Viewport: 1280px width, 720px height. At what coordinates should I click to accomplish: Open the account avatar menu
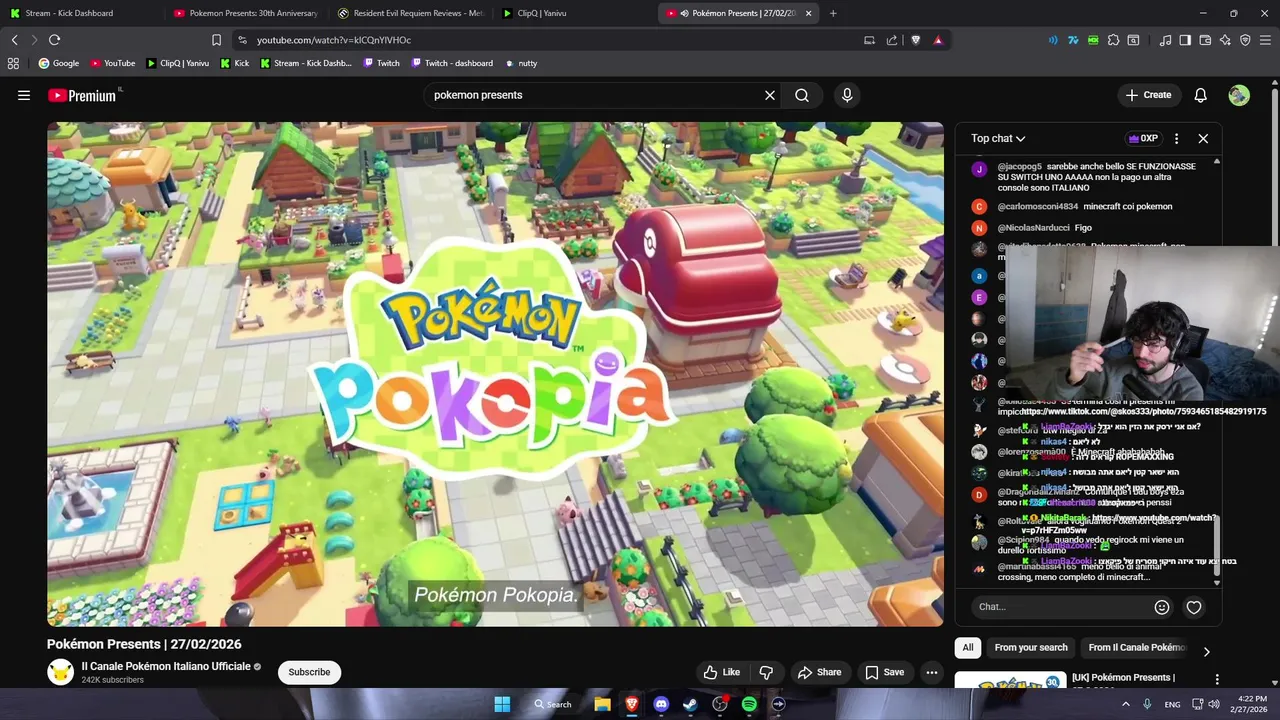coord(1239,95)
